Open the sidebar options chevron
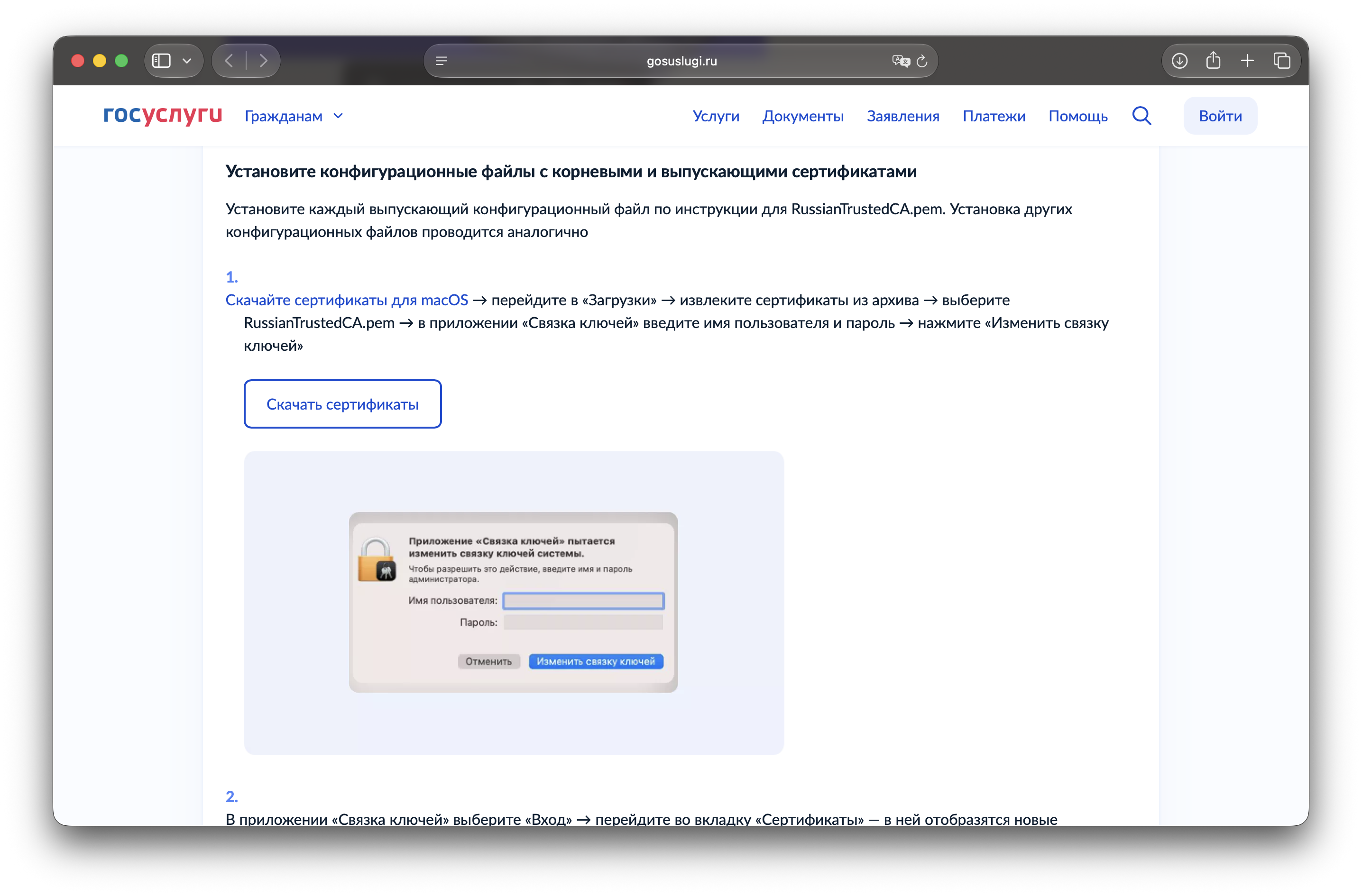This screenshot has height=896, width=1362. pos(186,61)
